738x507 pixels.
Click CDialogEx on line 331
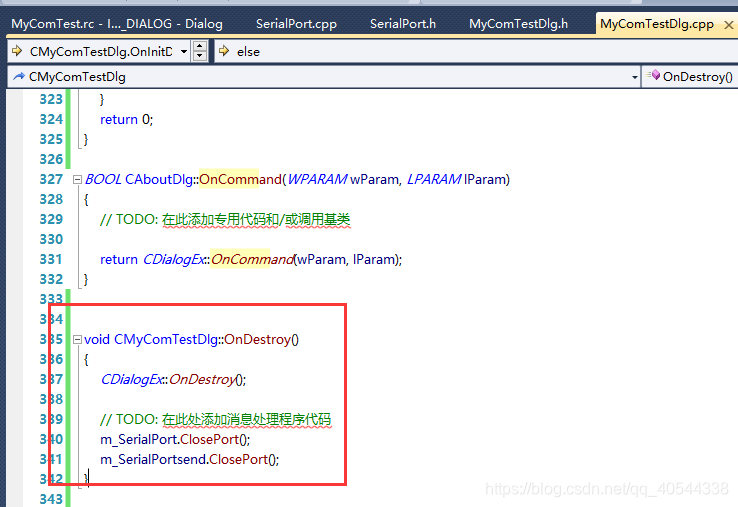point(174,259)
